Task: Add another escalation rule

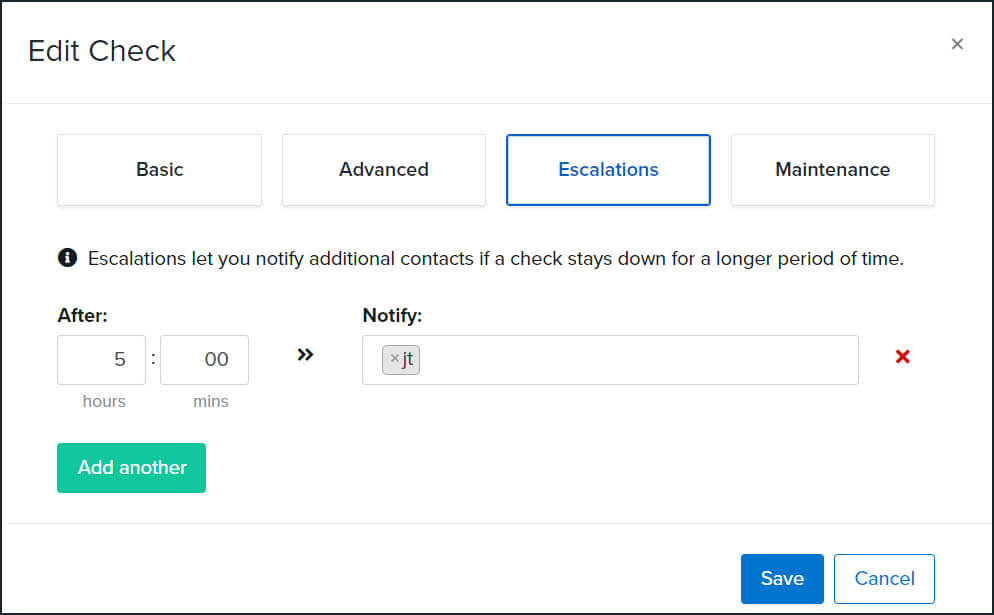Action: 131,467
